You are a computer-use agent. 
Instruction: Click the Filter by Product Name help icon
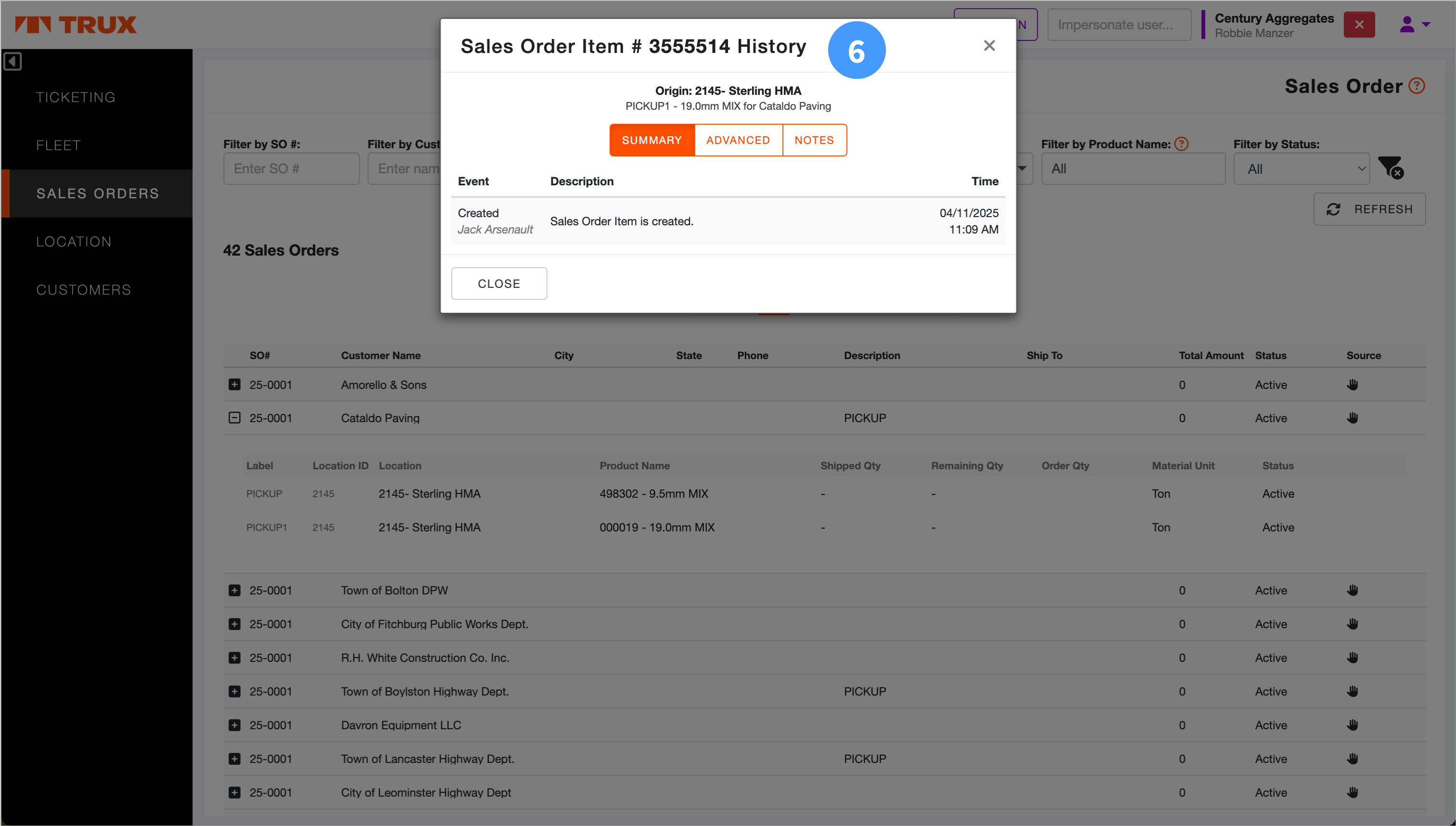1181,144
